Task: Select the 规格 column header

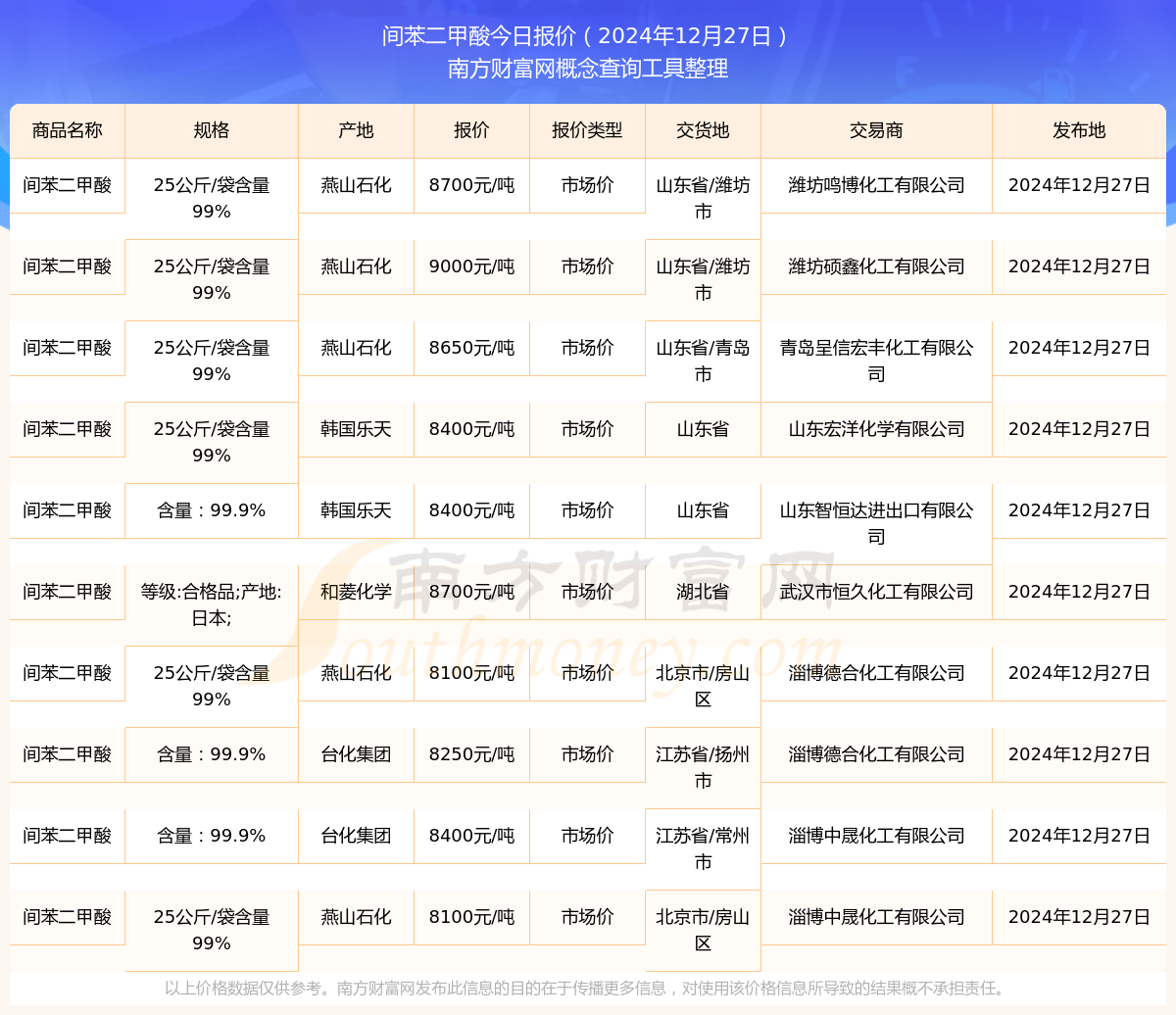Action: tap(212, 130)
